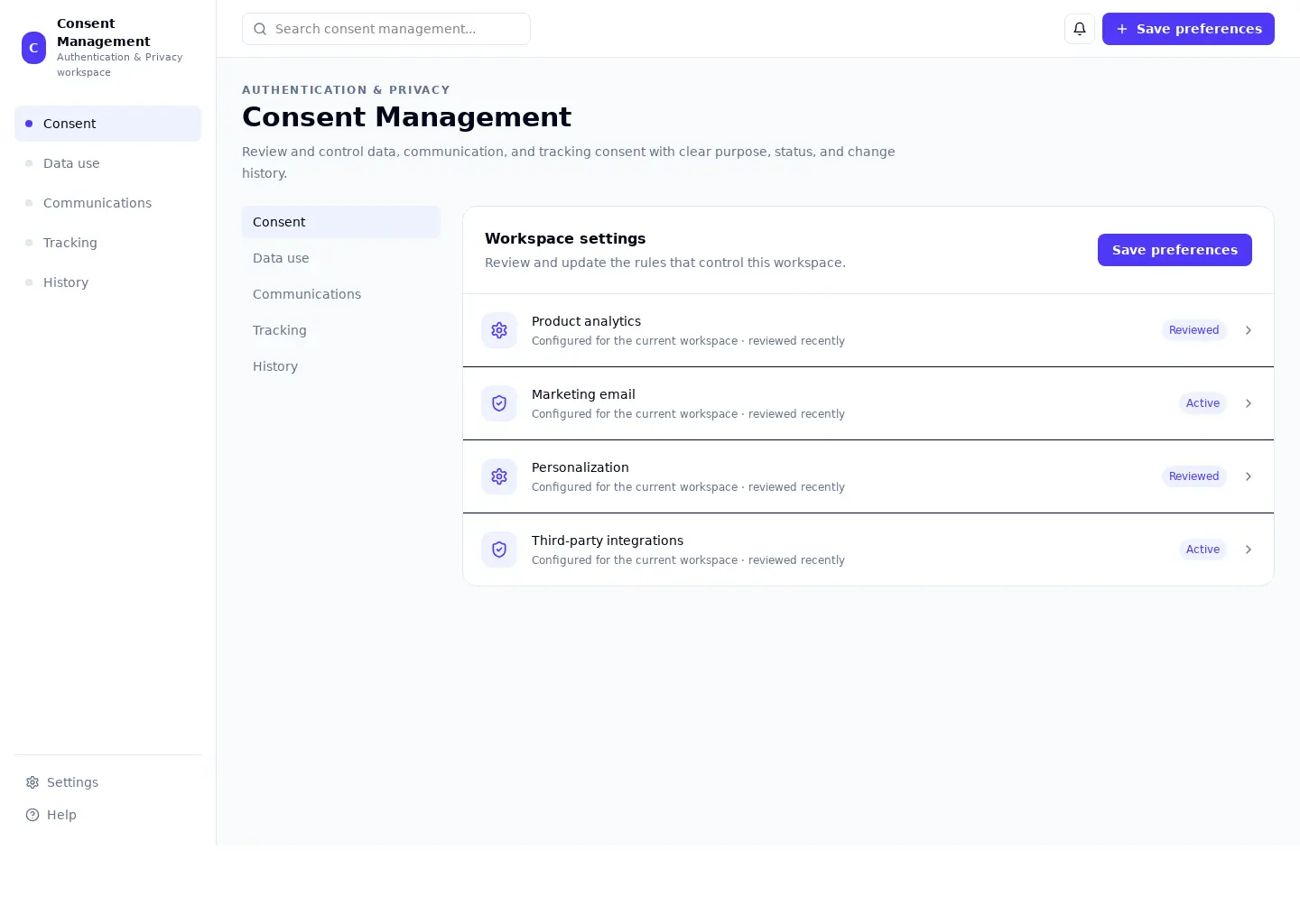Click the Product analytics title text
Image resolution: width=1300 pixels, height=924 pixels.
pos(586,321)
